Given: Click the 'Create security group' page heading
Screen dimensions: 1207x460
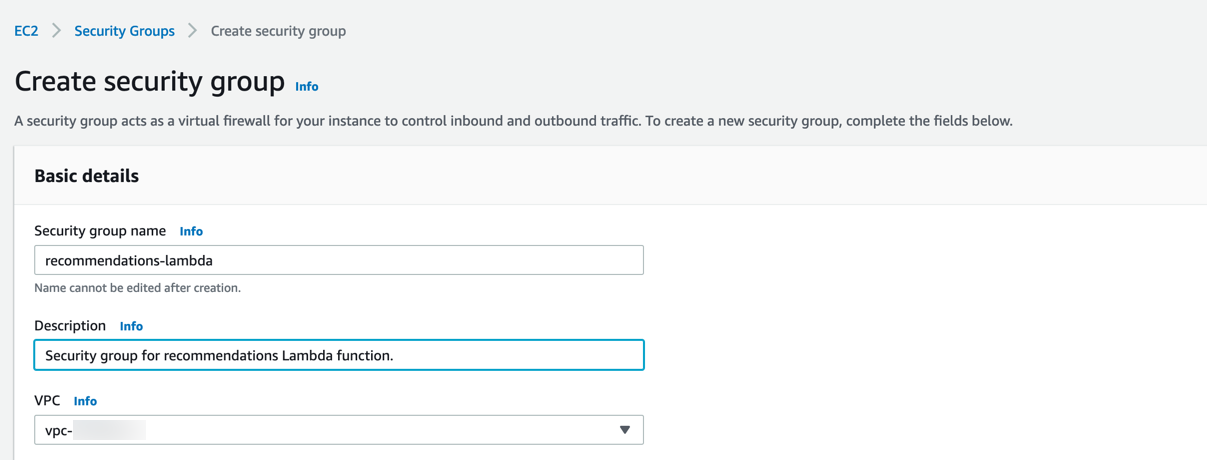Looking at the screenshot, I should click(x=150, y=82).
